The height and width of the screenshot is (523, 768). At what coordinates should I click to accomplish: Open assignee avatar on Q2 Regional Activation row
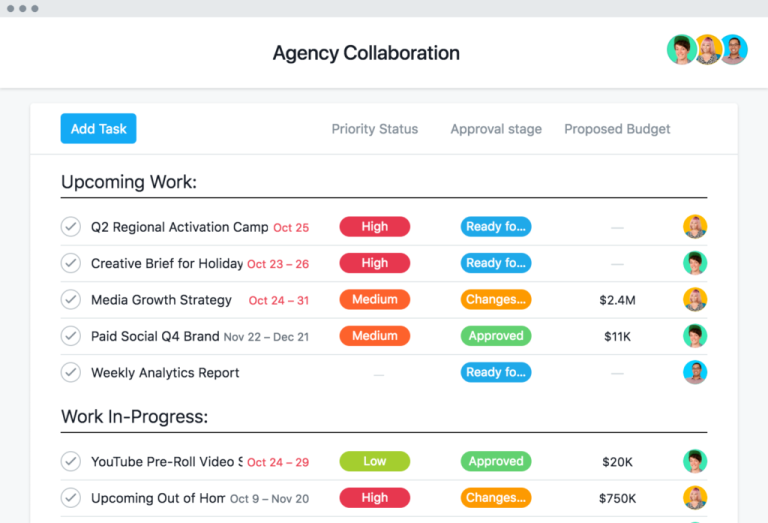point(695,227)
